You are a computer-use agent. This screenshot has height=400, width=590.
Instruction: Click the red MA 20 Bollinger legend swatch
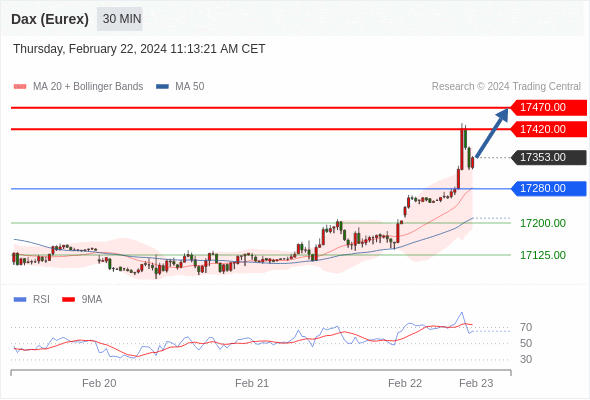point(20,87)
